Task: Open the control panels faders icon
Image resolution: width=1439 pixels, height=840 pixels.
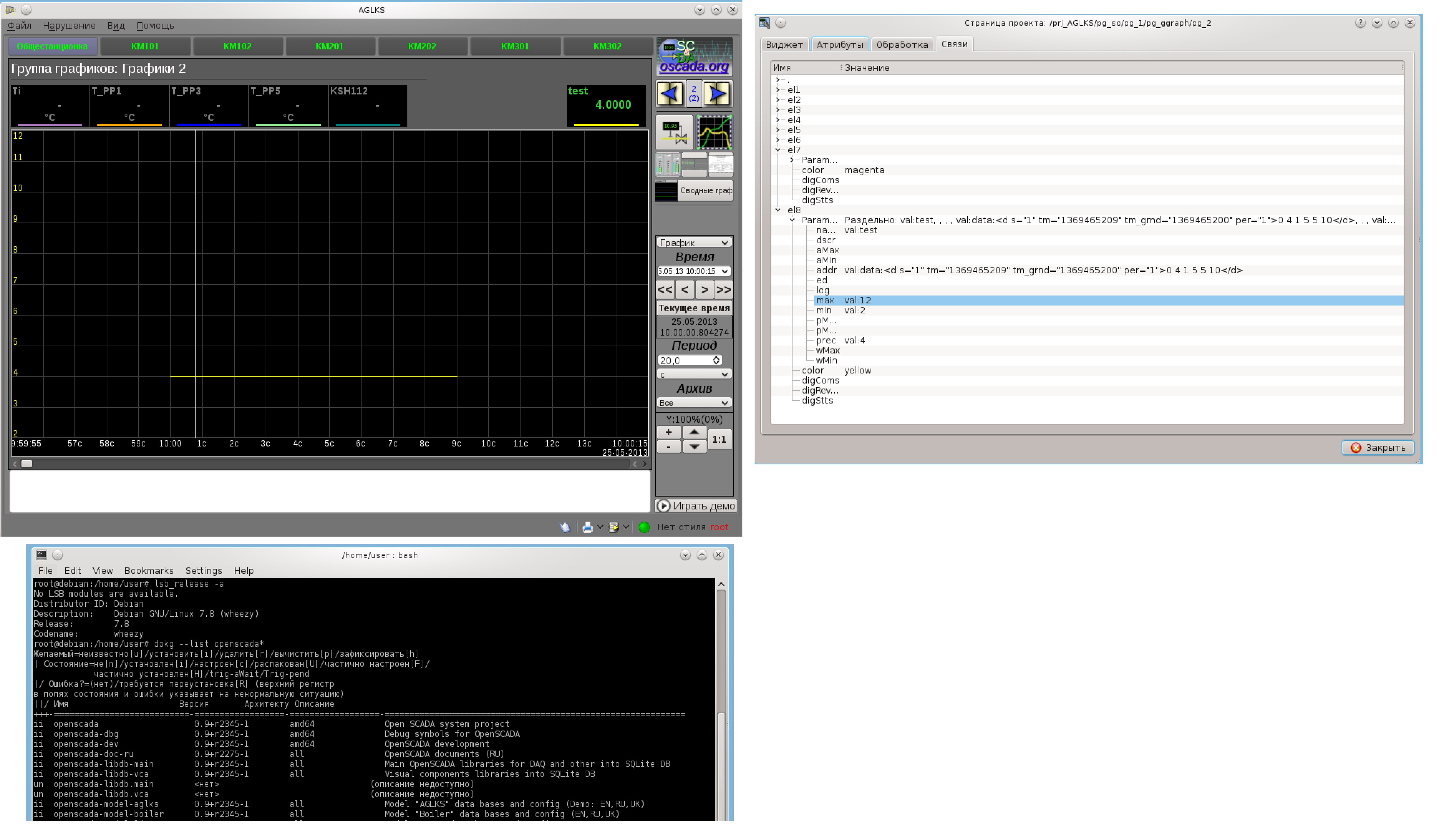Action: (667, 165)
